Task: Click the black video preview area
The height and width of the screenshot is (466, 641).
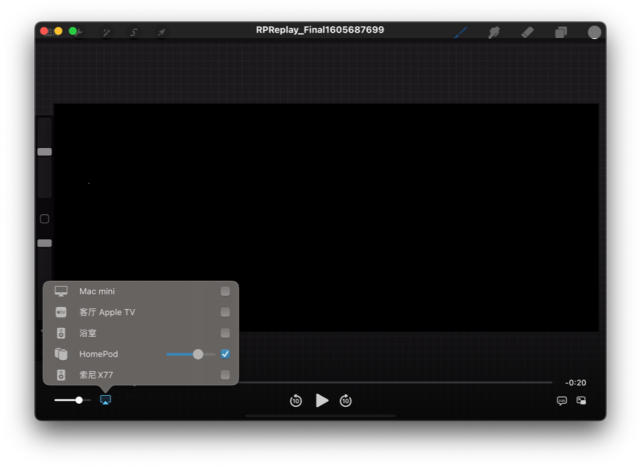Action: coord(326,217)
